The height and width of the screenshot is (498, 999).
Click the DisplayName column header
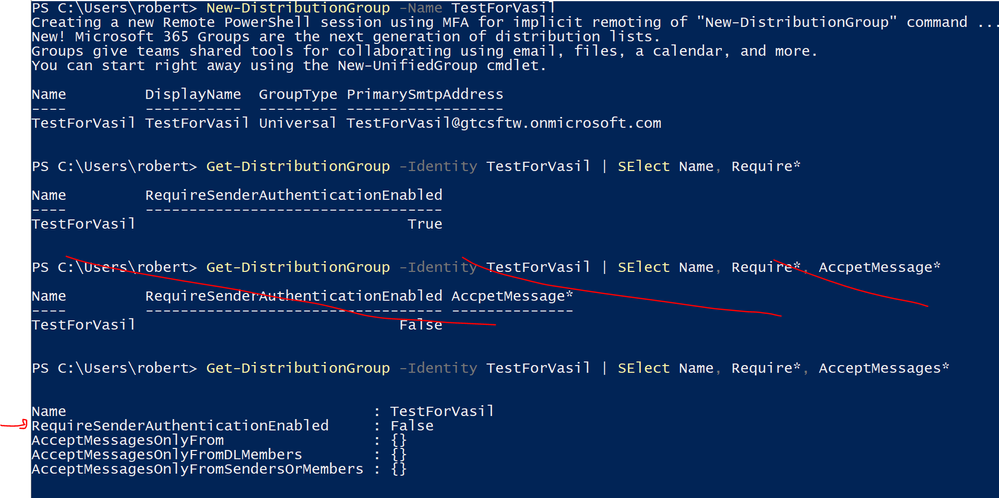pos(193,94)
